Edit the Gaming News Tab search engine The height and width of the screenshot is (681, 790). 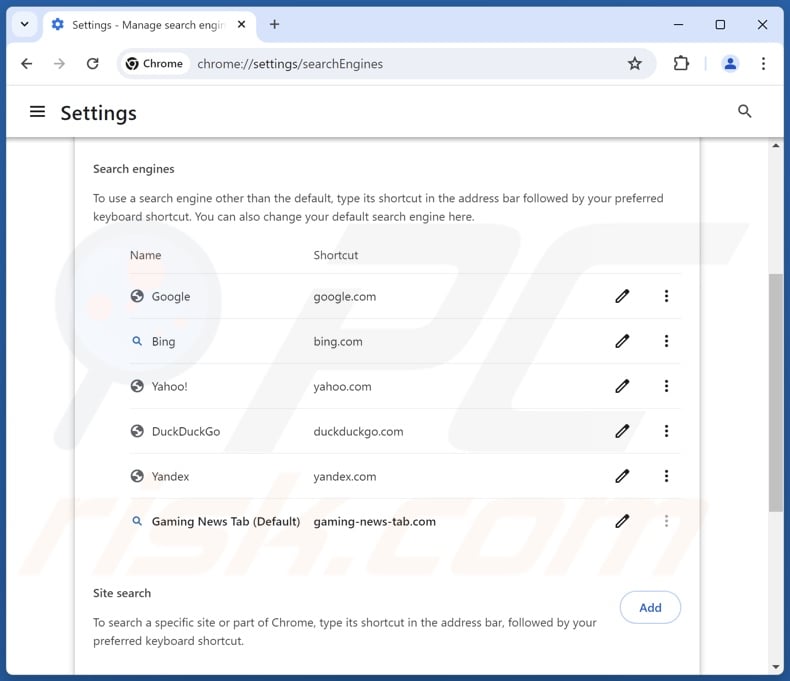[622, 521]
